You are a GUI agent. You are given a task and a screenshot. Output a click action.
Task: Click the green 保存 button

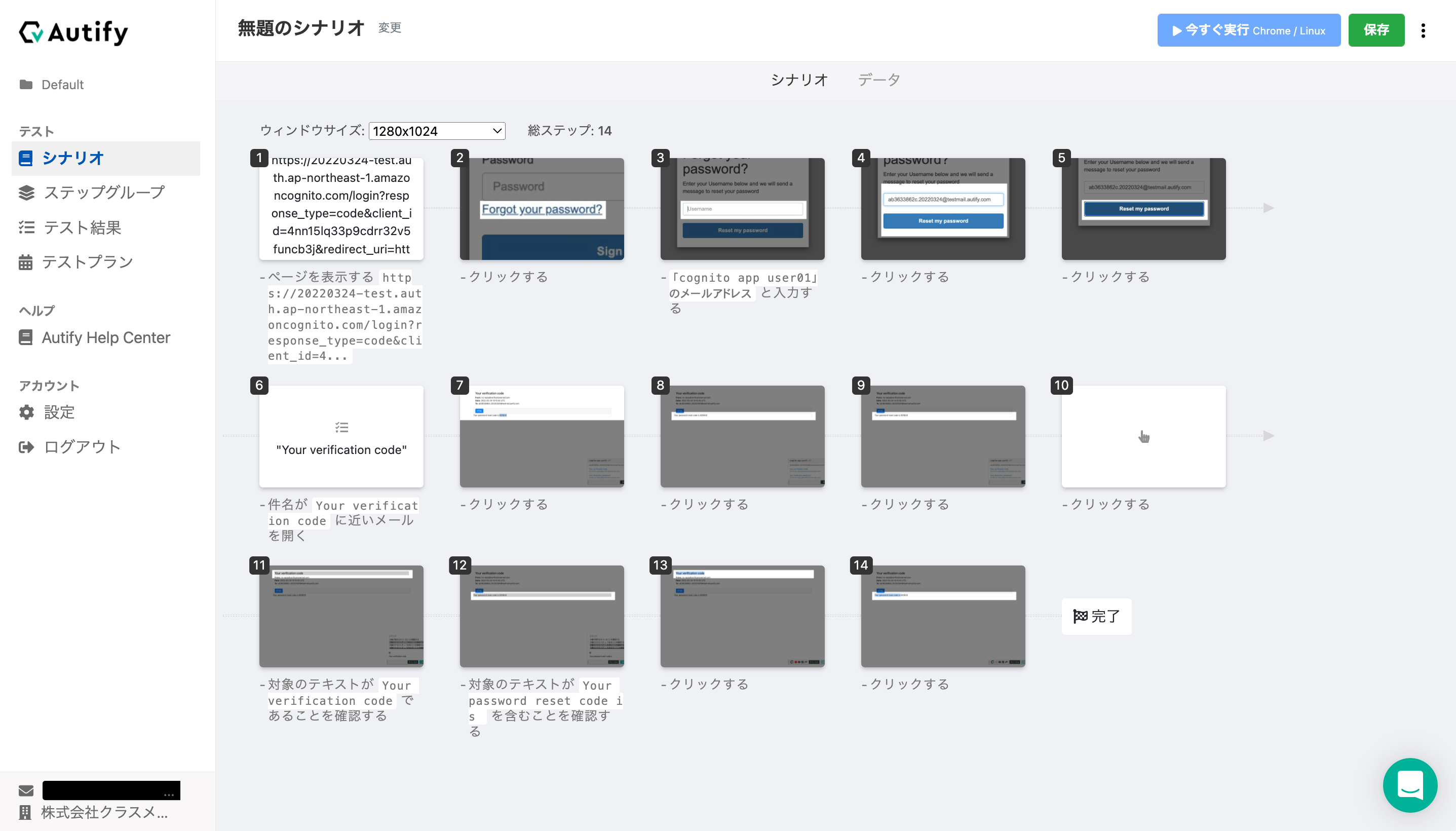click(1375, 30)
